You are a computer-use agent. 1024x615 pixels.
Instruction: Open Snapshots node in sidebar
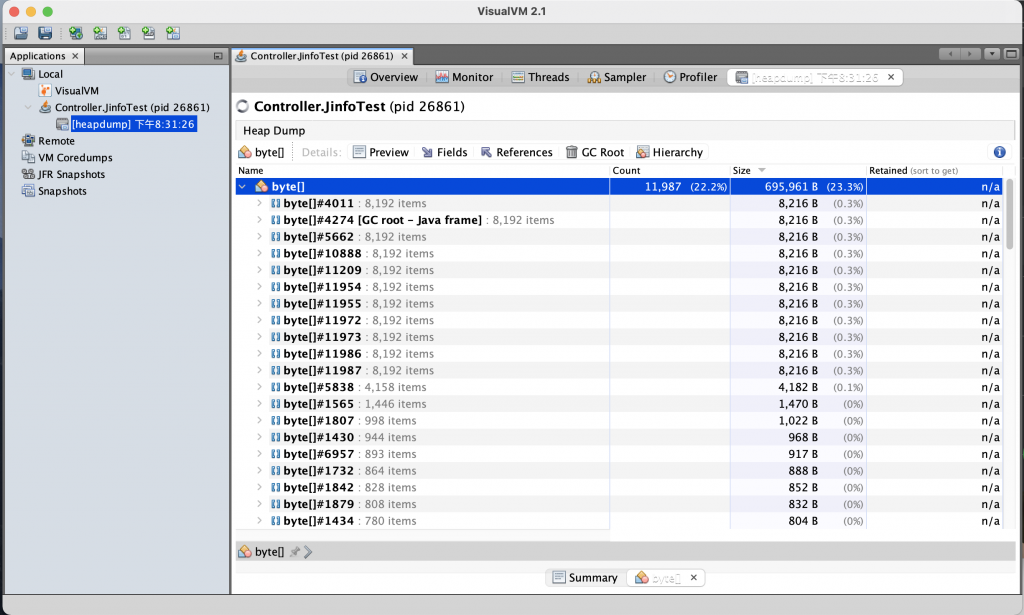tap(62, 191)
